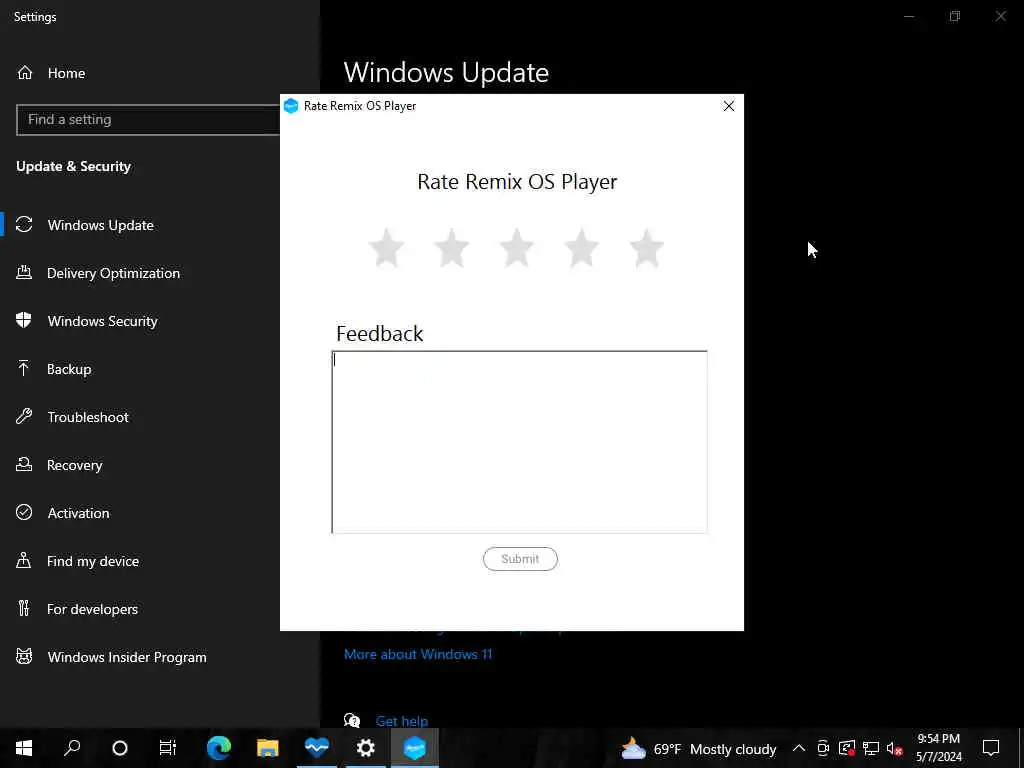Open the Get help link

[x=402, y=721]
